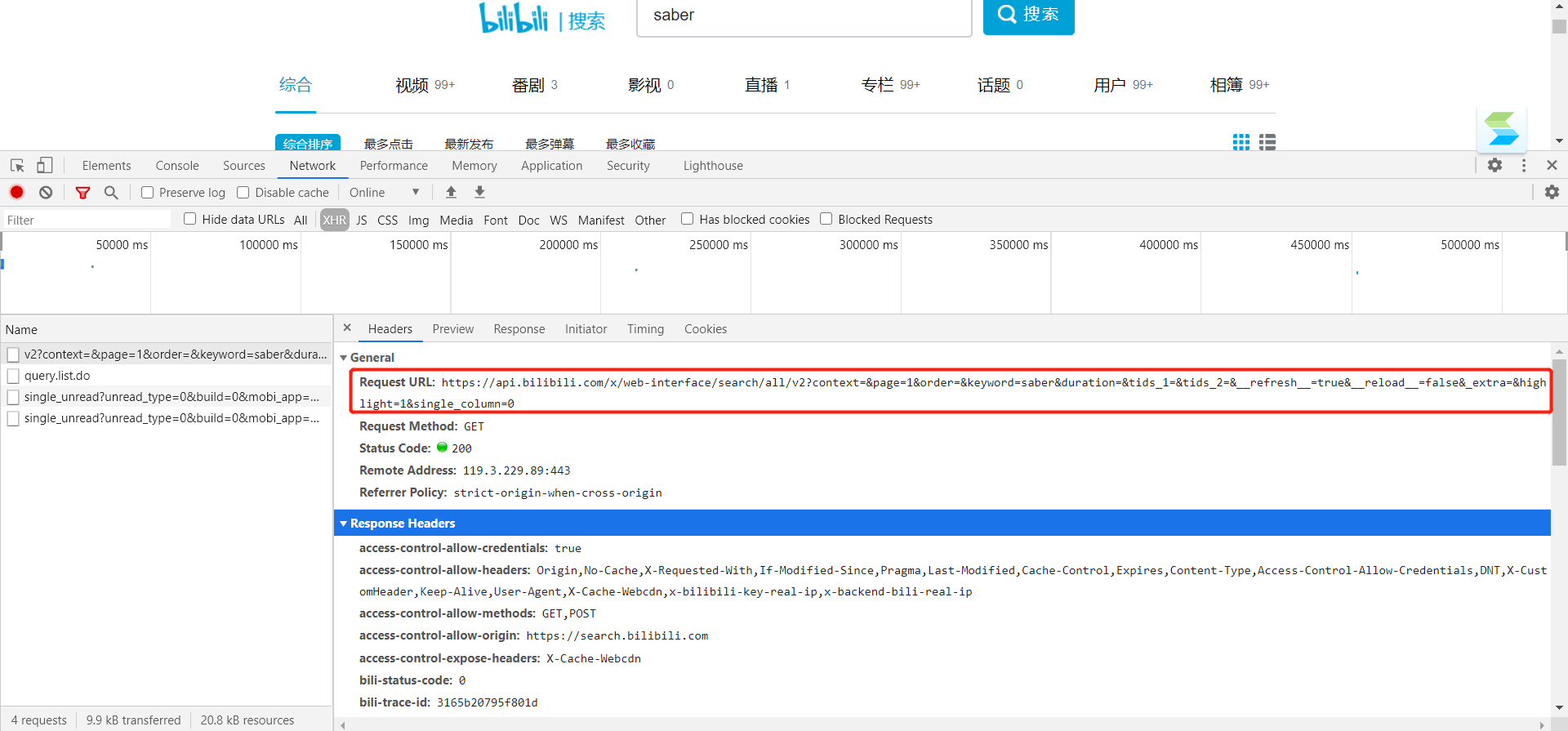The width and height of the screenshot is (1568, 731).
Task: Select the v2?context= request row
Action: coord(167,354)
